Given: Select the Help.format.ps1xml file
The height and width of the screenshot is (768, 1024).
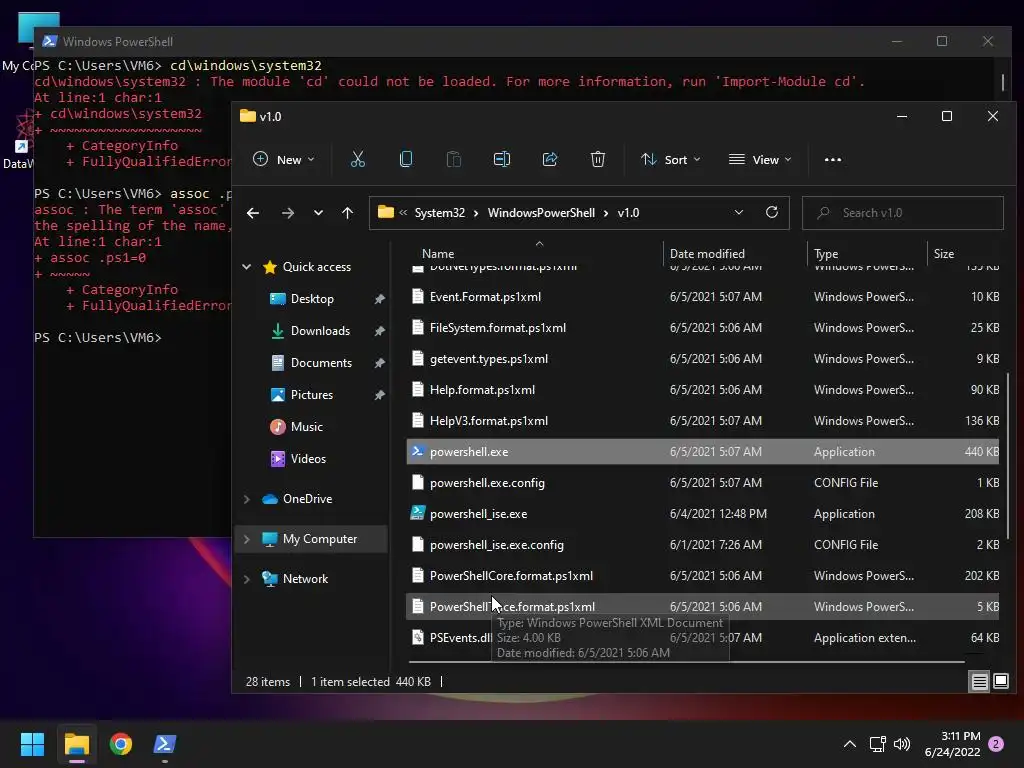Looking at the screenshot, I should pos(703,390).
